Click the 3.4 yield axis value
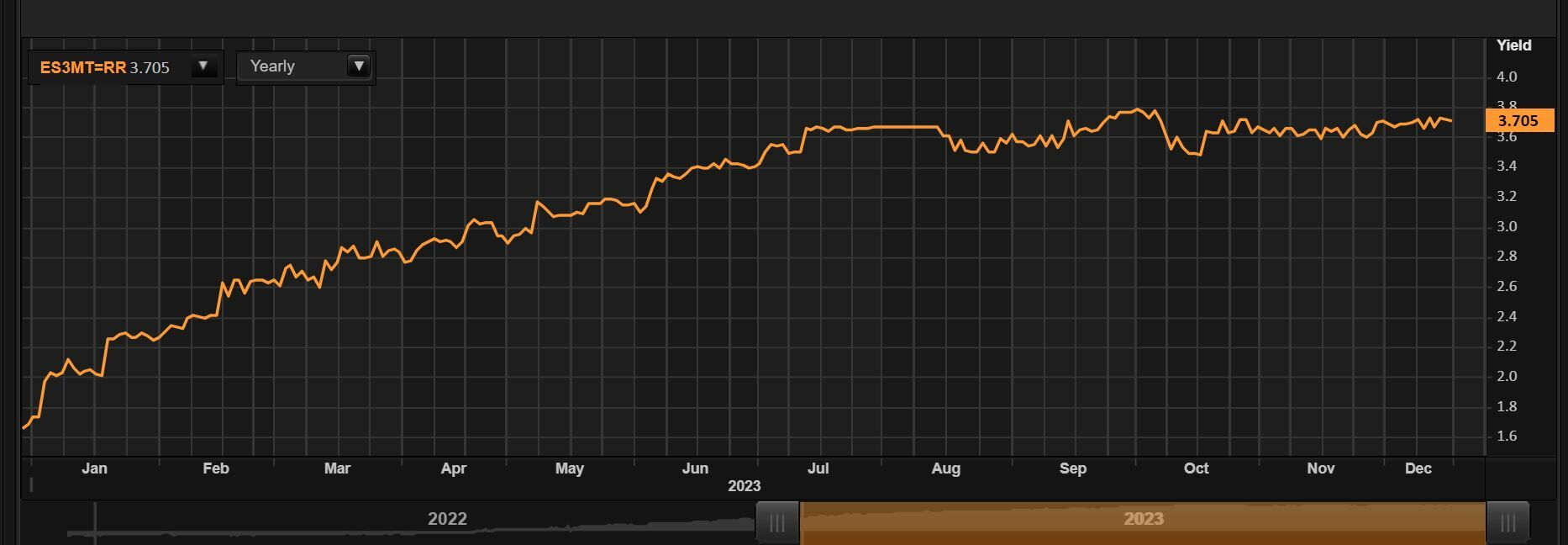 tap(1507, 167)
